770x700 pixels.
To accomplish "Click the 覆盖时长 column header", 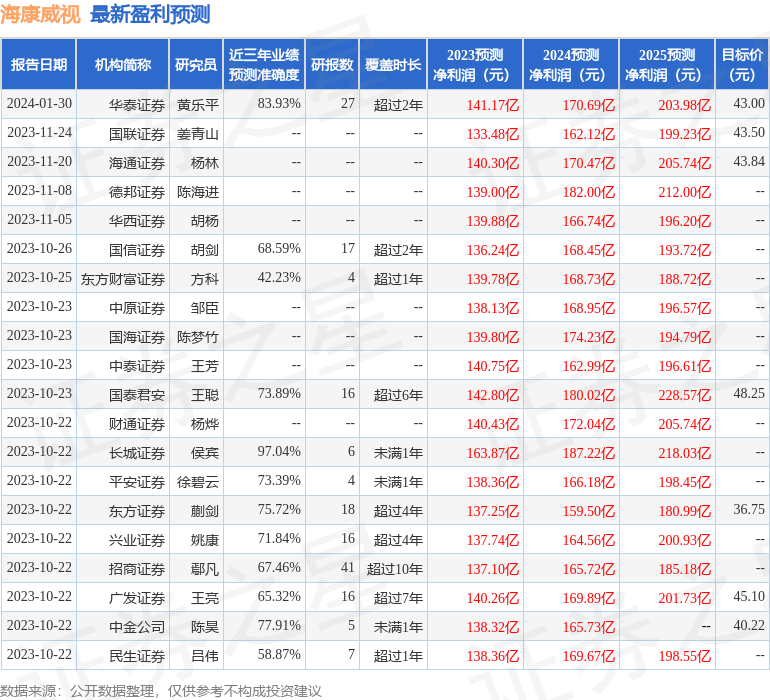I will tap(393, 64).
